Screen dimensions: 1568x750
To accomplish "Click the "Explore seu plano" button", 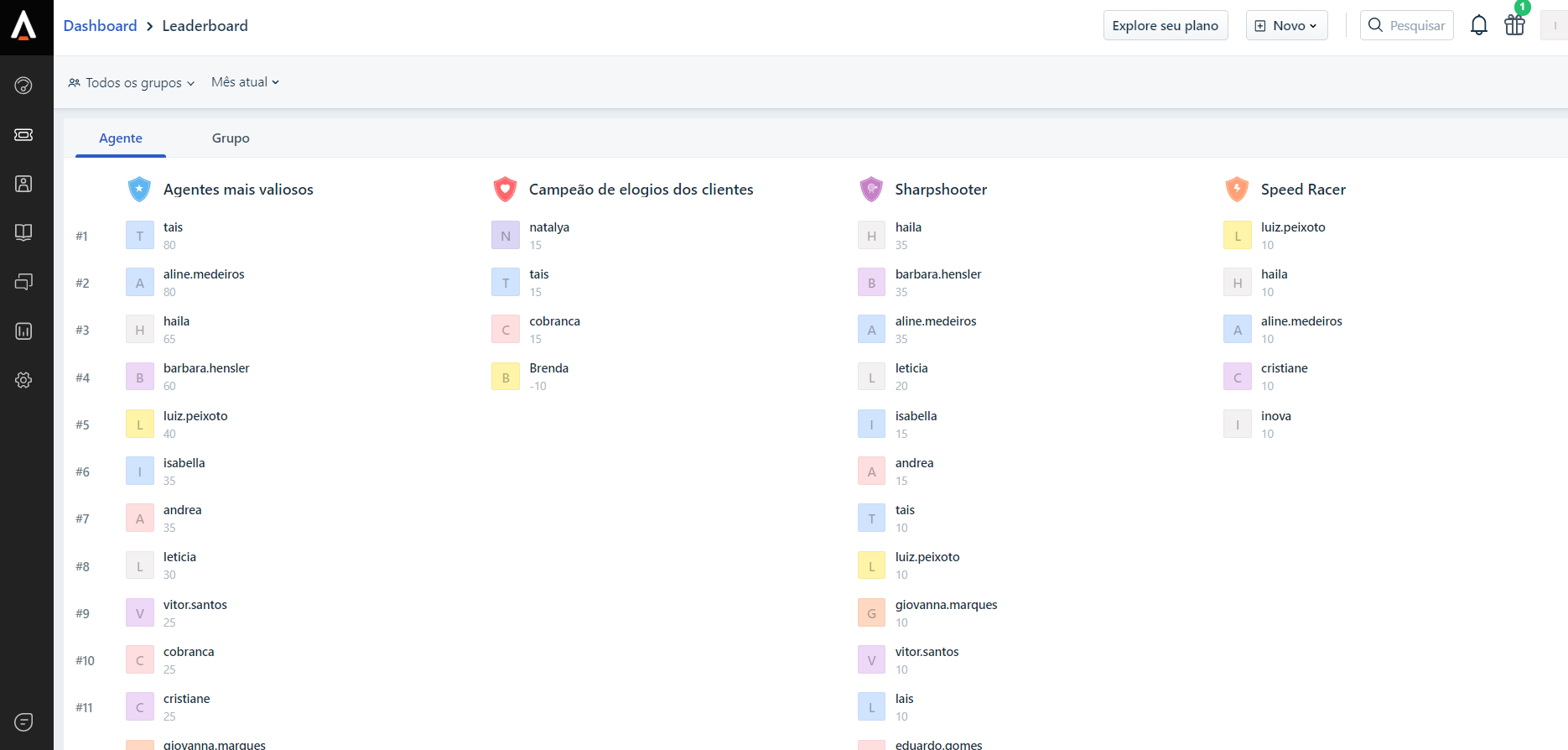I will click(1165, 26).
